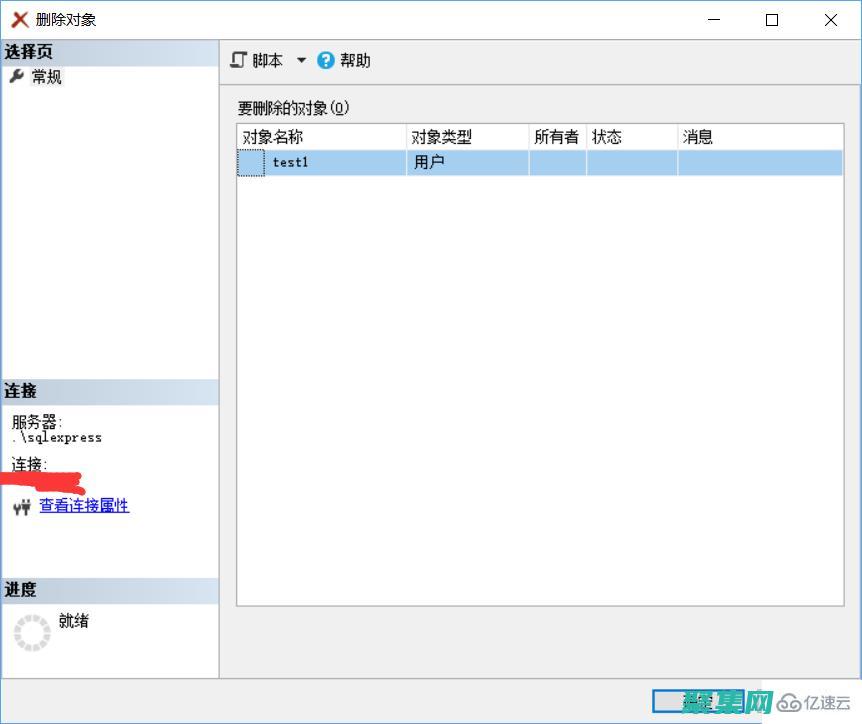This screenshot has width=862, height=724.
Task: Click the row selector box before test1
Action: 251,163
